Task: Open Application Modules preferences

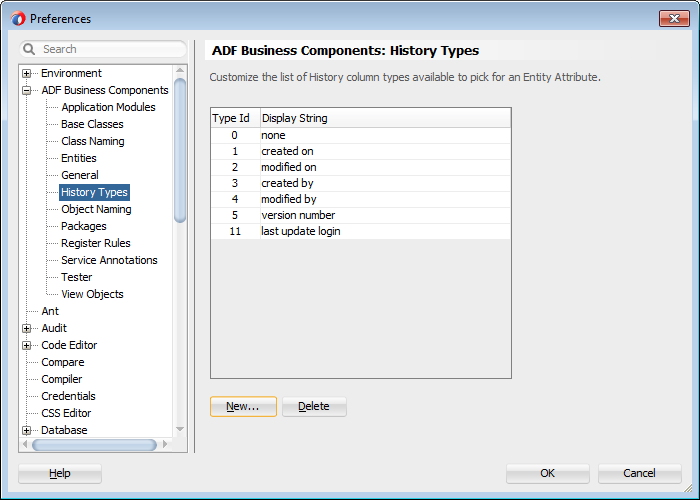Action: click(x=108, y=107)
